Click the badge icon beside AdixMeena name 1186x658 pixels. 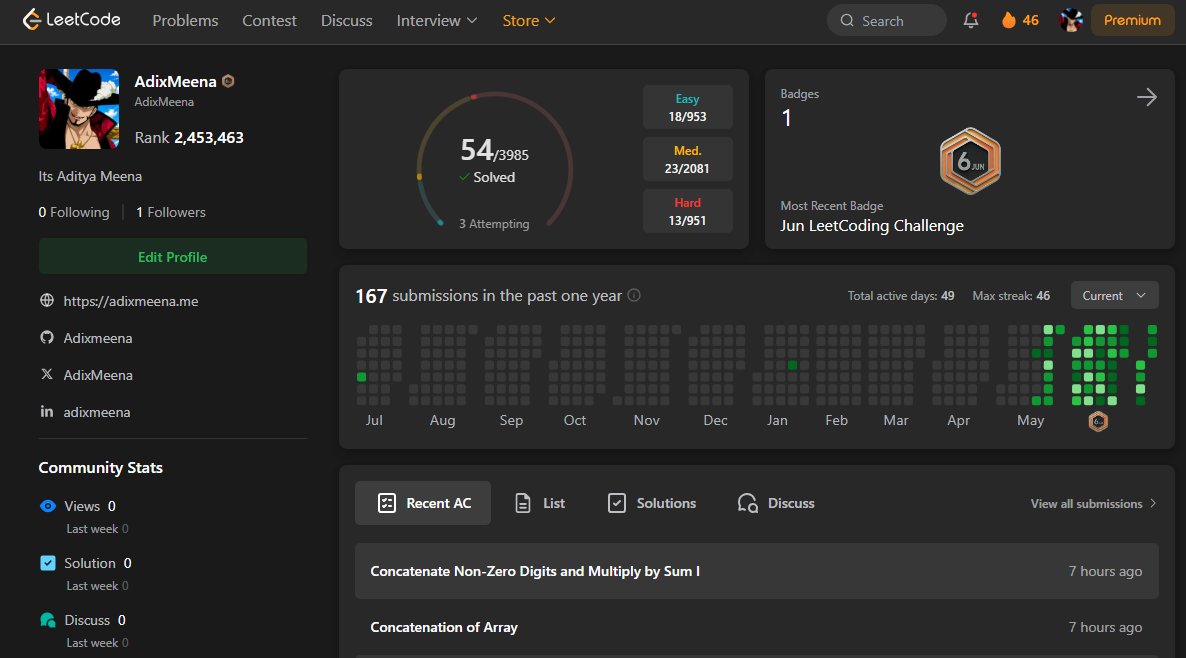(228, 81)
